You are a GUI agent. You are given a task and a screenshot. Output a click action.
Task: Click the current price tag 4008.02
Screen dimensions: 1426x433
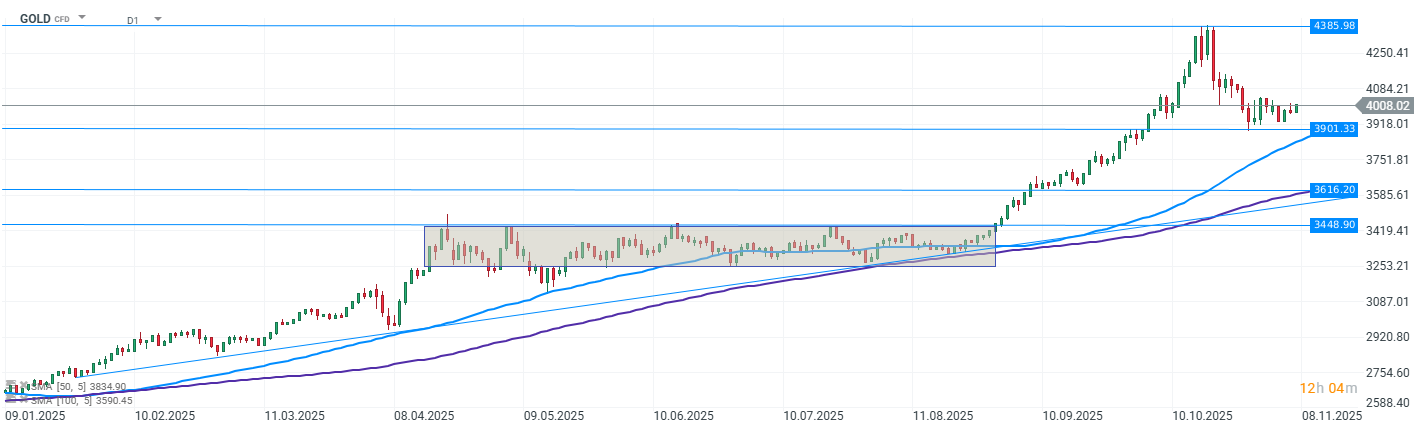point(1385,105)
